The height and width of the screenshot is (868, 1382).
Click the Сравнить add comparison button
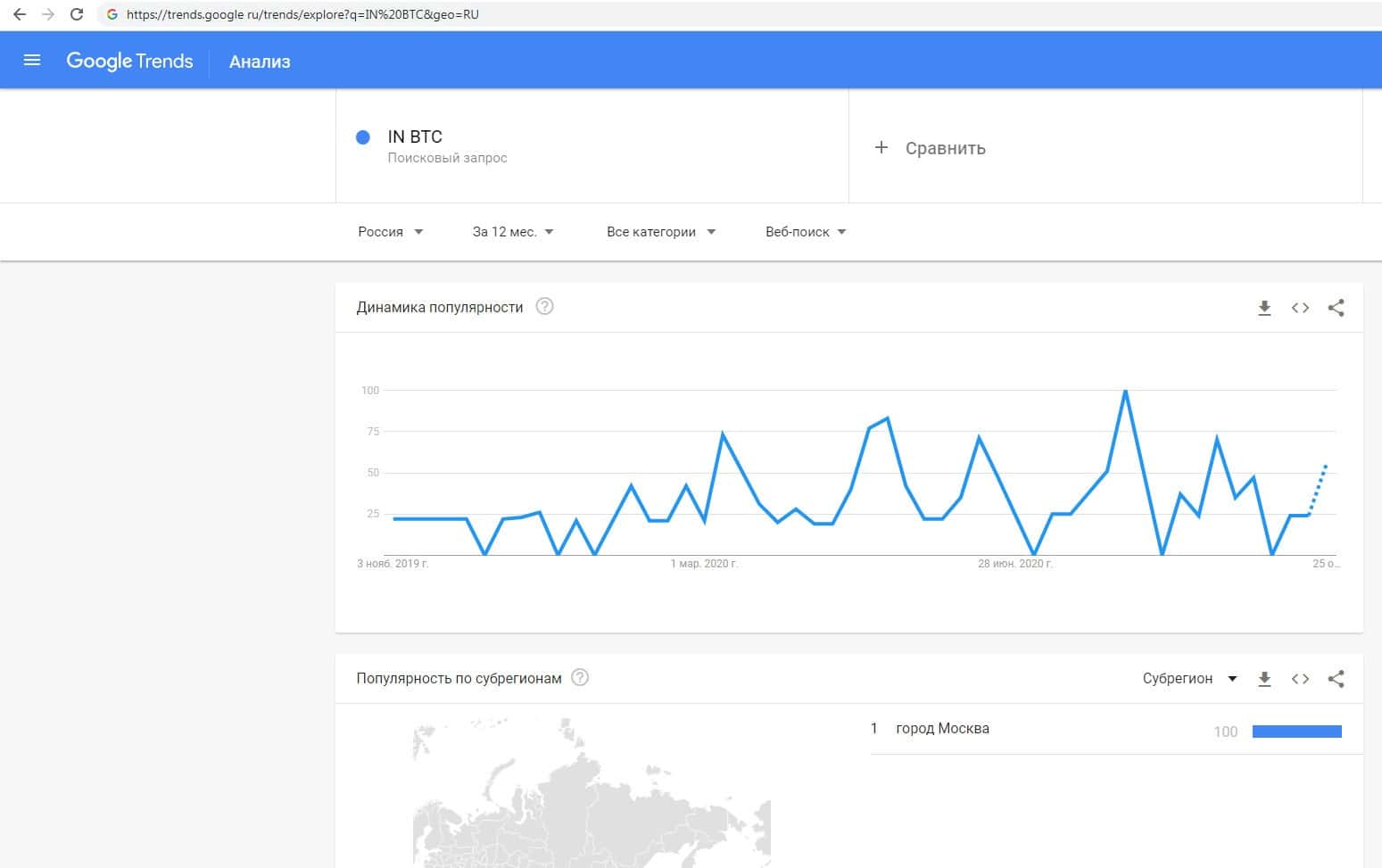coord(931,148)
